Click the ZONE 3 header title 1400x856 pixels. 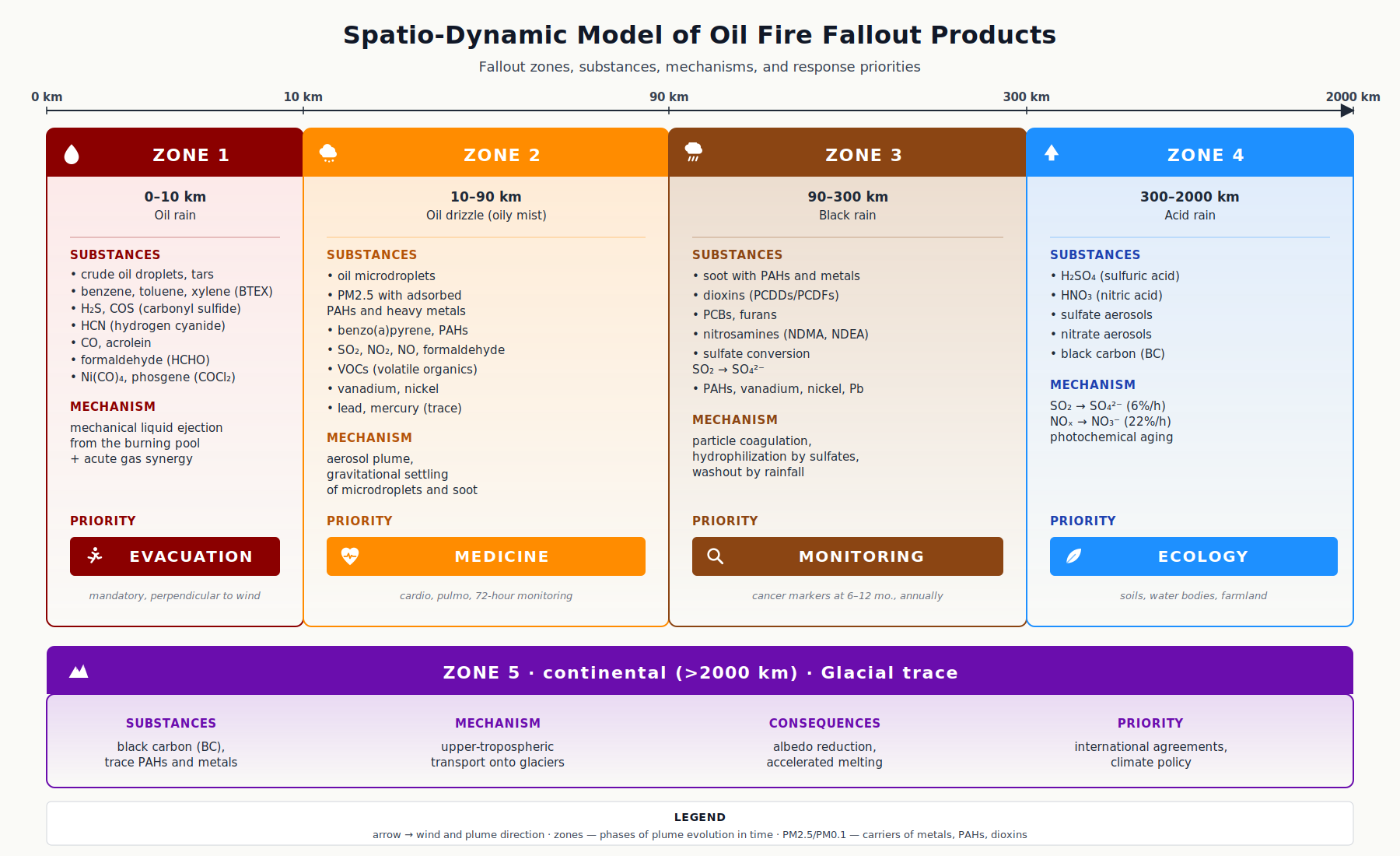click(x=863, y=155)
